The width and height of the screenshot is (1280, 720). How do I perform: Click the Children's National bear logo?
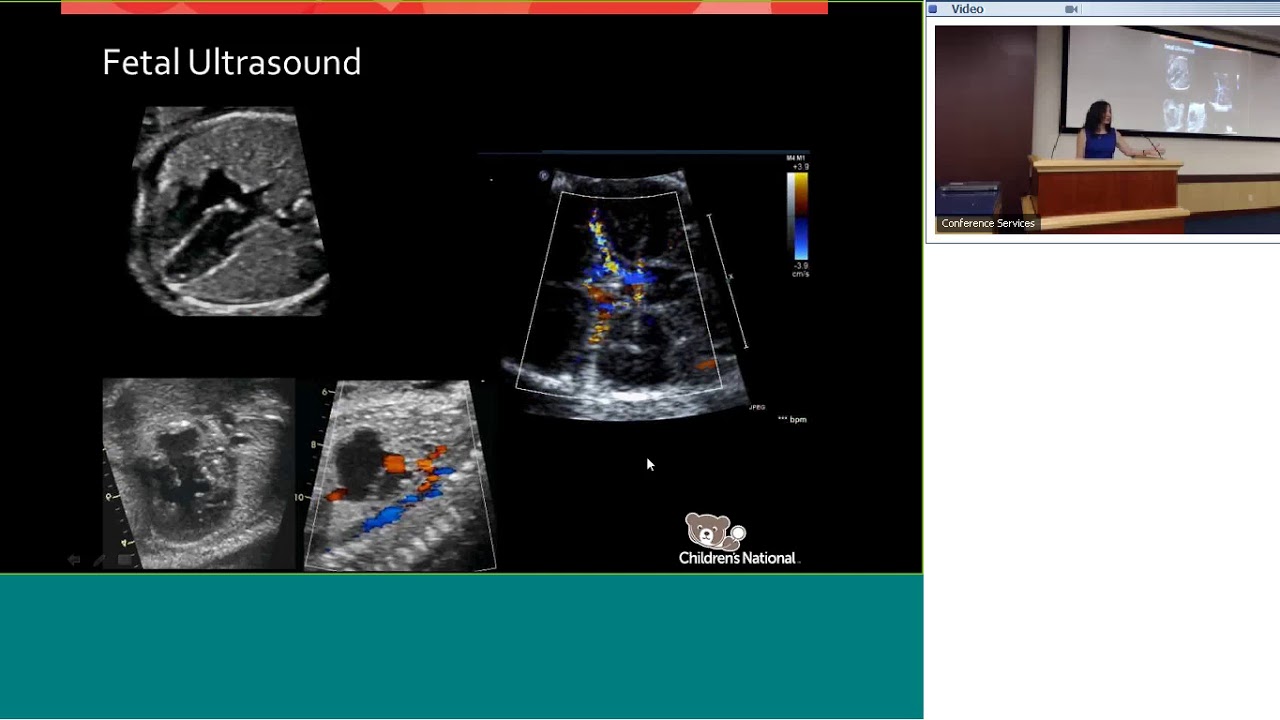tap(714, 531)
